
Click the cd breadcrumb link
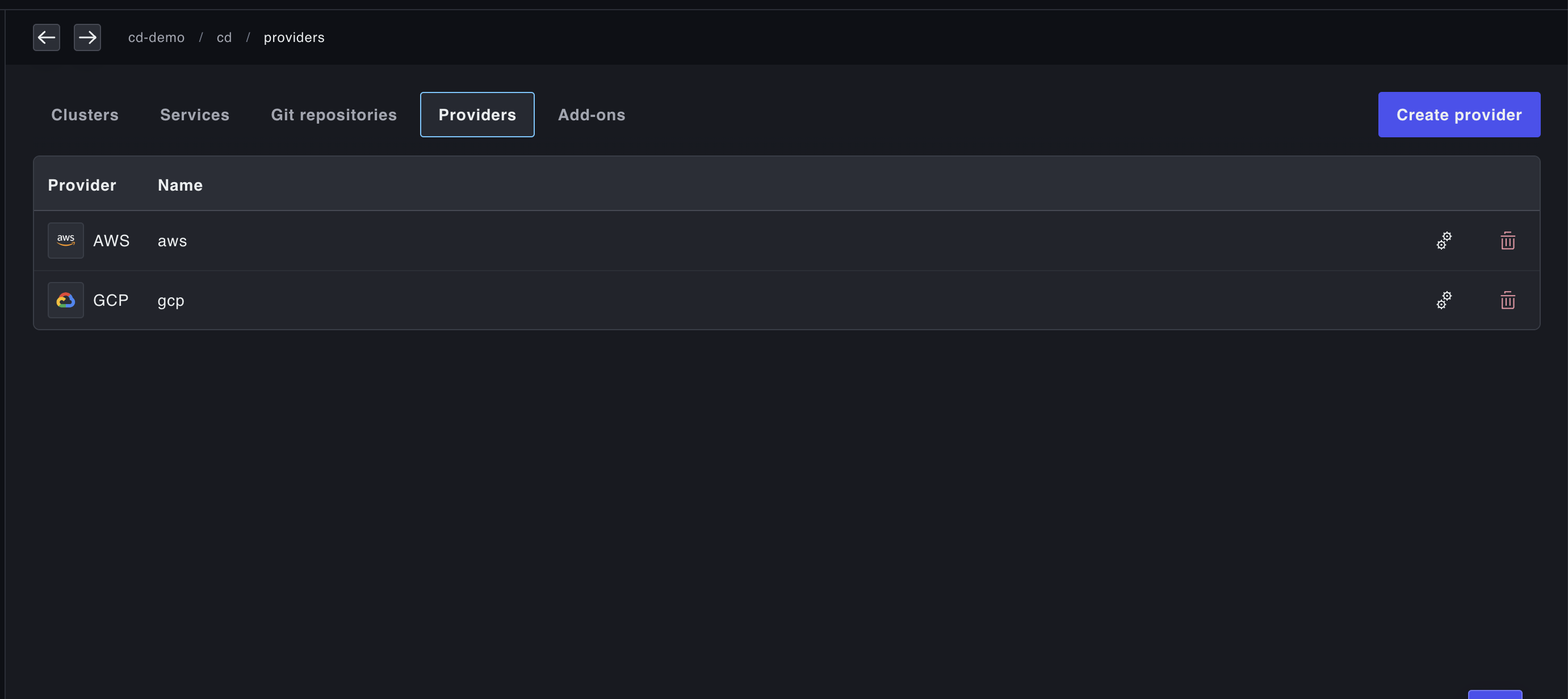pos(224,37)
